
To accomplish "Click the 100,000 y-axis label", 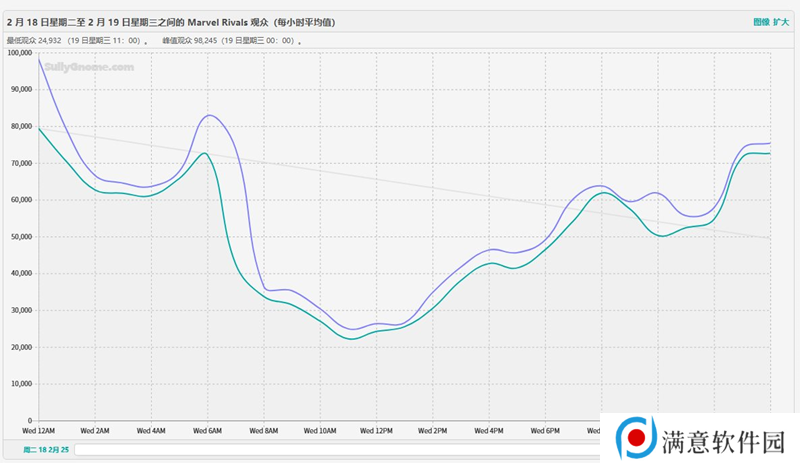I will pyautogui.click(x=20, y=53).
